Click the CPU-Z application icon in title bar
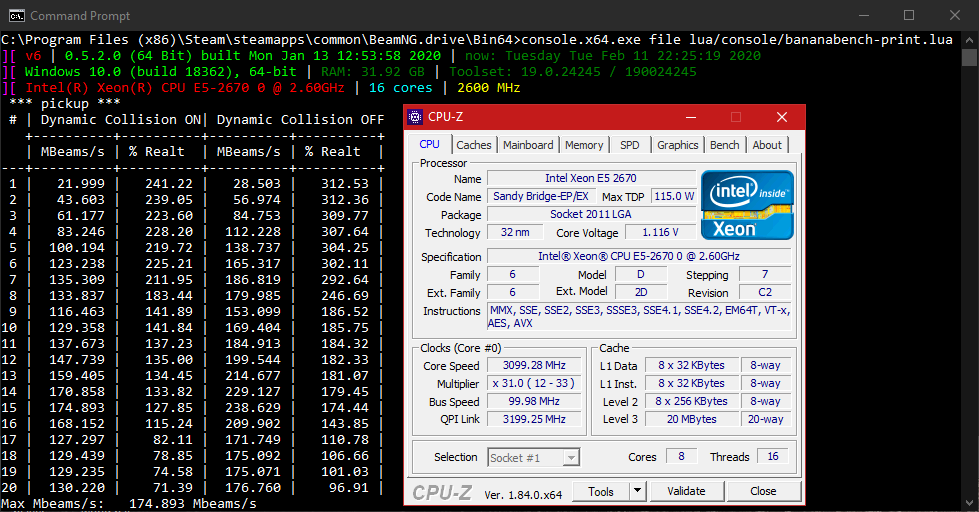 (415, 117)
